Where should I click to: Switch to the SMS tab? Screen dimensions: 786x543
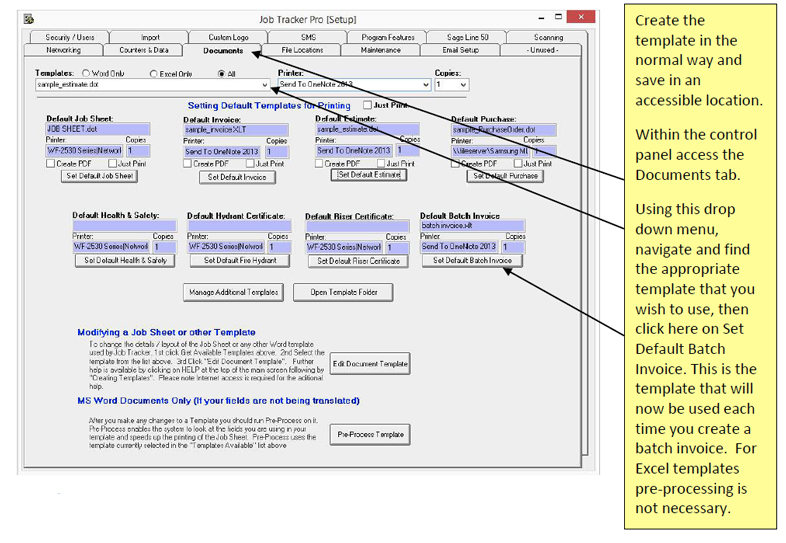pyautogui.click(x=308, y=37)
